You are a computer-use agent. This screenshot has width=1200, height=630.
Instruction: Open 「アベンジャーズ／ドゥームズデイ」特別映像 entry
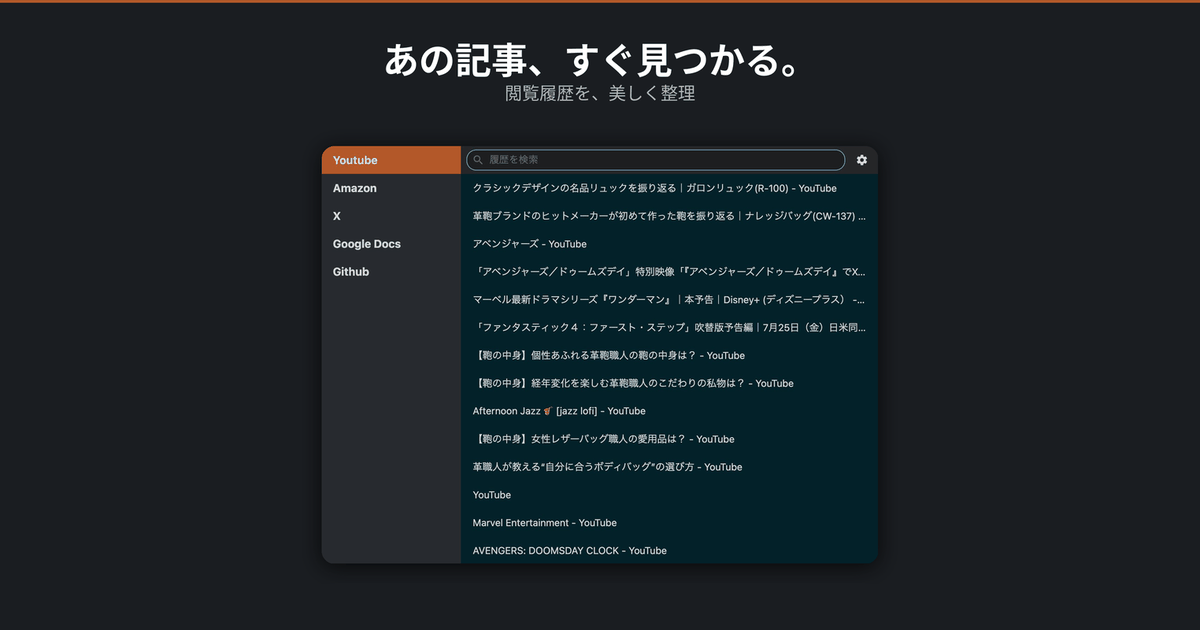[669, 272]
